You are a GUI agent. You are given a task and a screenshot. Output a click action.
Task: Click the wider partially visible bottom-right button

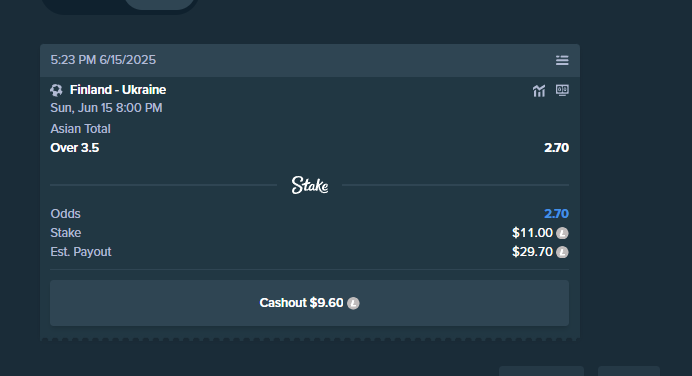542,371
